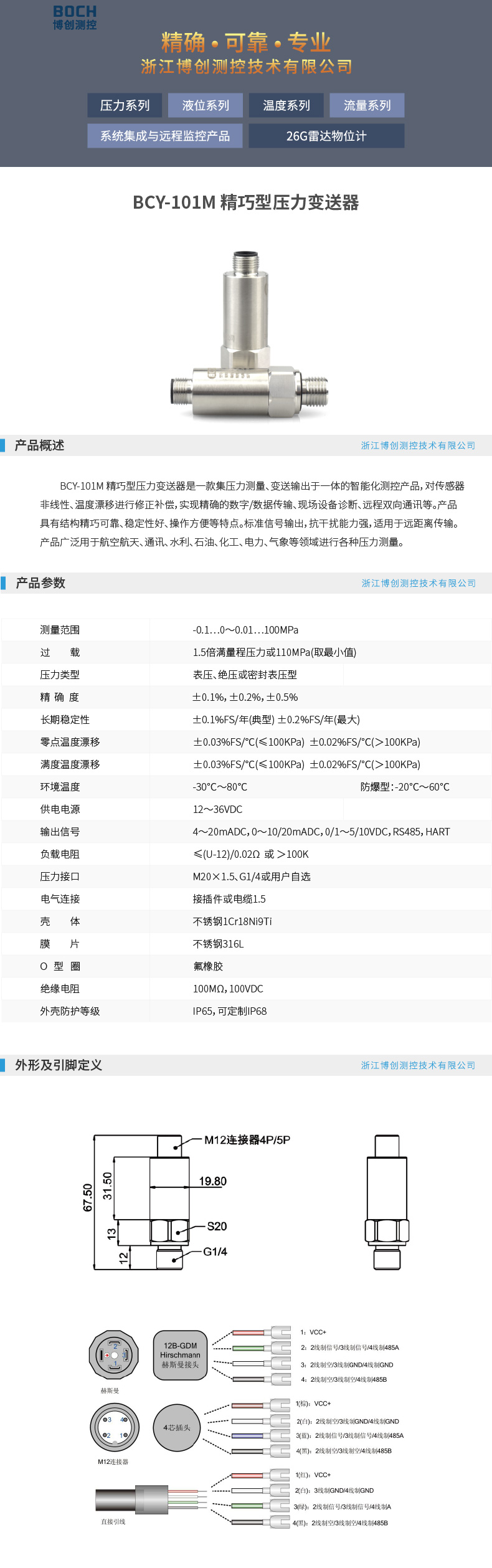Open the 压力系列 category
Screen dimensions: 492x1568
pyautogui.click(x=125, y=105)
